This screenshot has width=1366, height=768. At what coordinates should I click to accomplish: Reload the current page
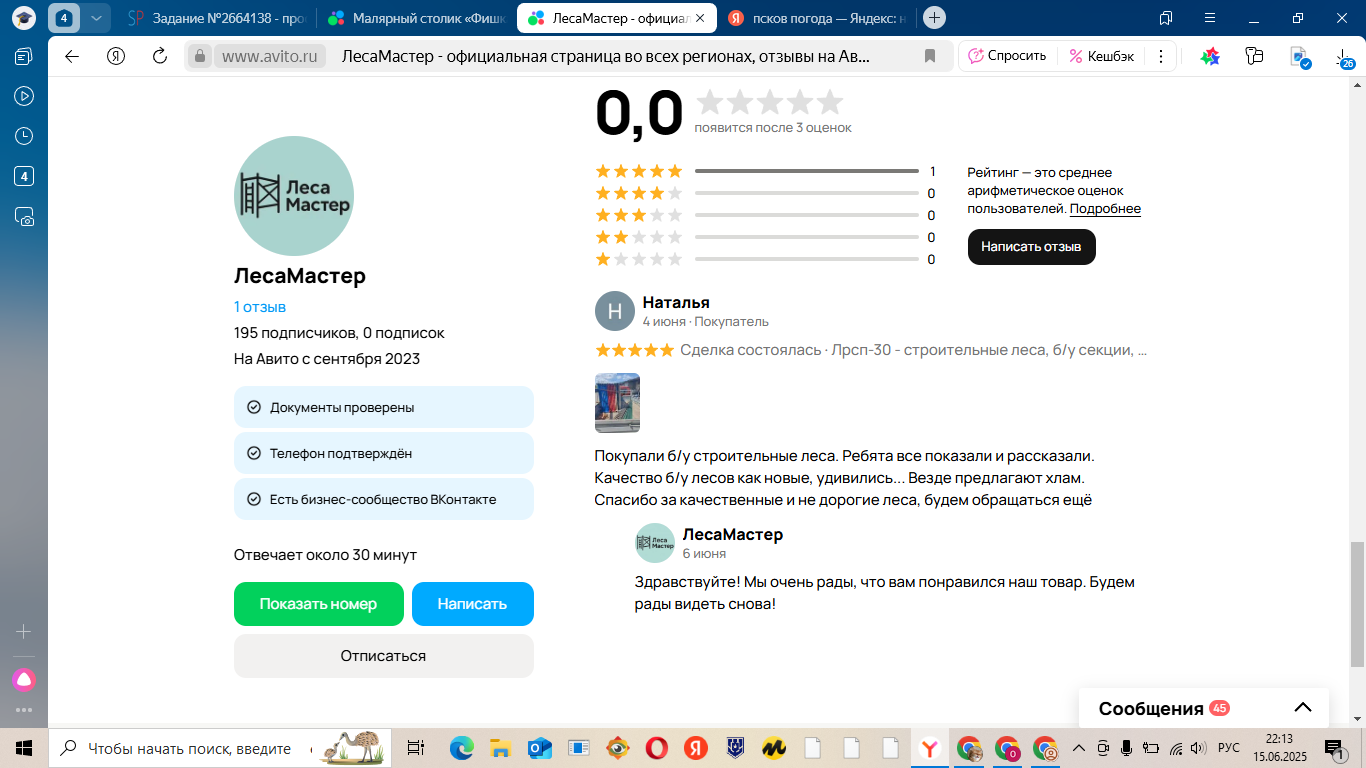[x=159, y=56]
